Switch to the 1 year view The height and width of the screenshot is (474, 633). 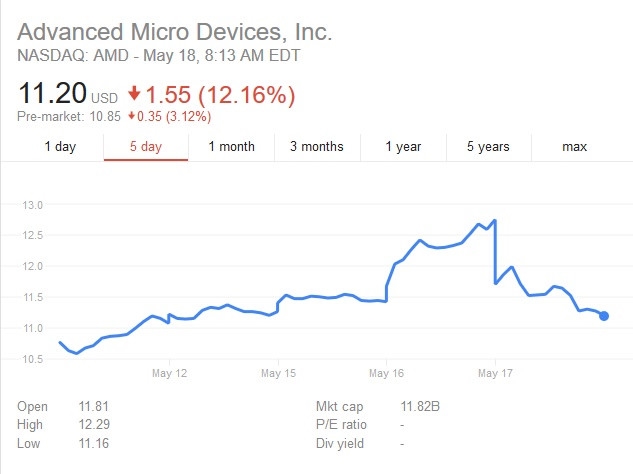click(403, 147)
